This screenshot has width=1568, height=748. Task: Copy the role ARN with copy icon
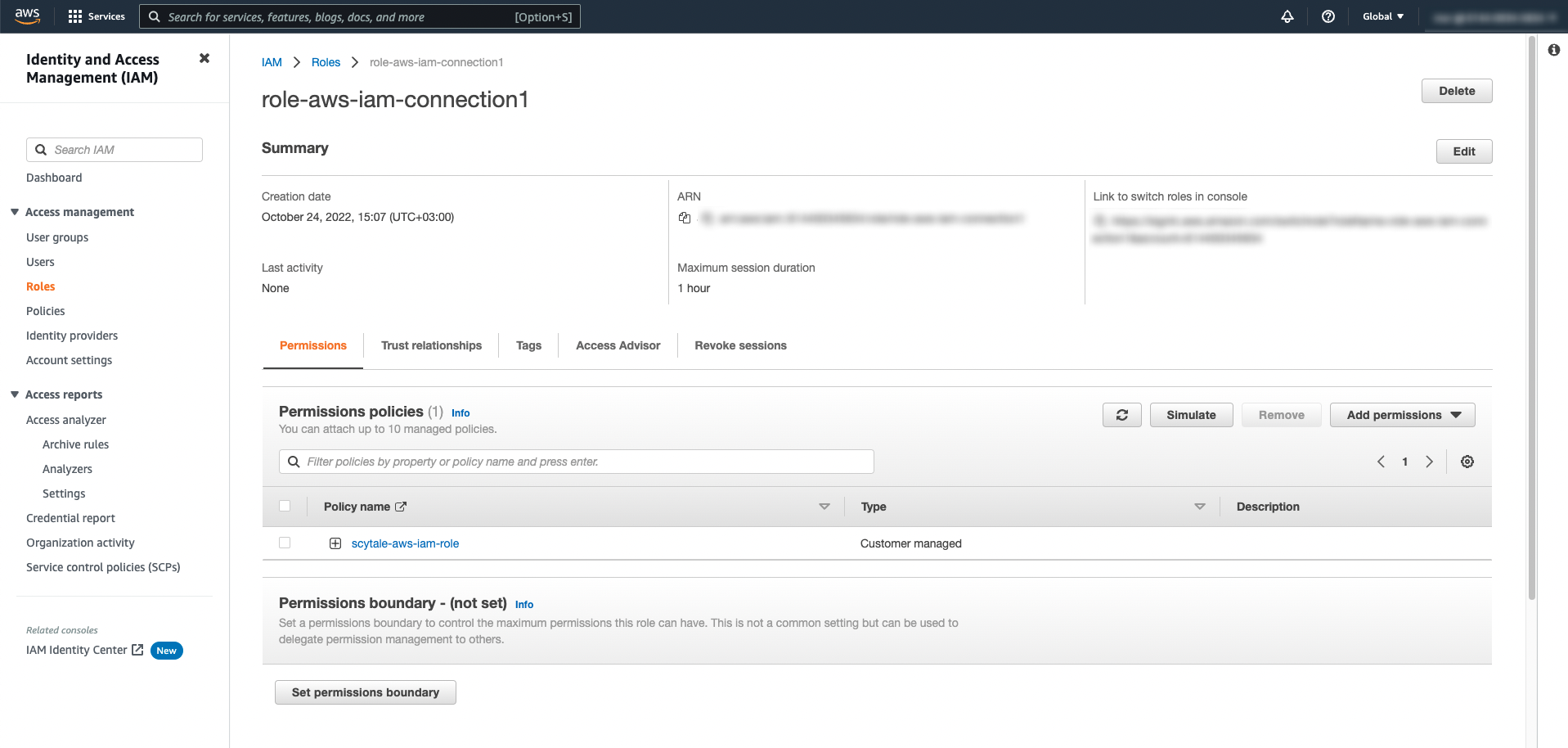[x=685, y=218]
